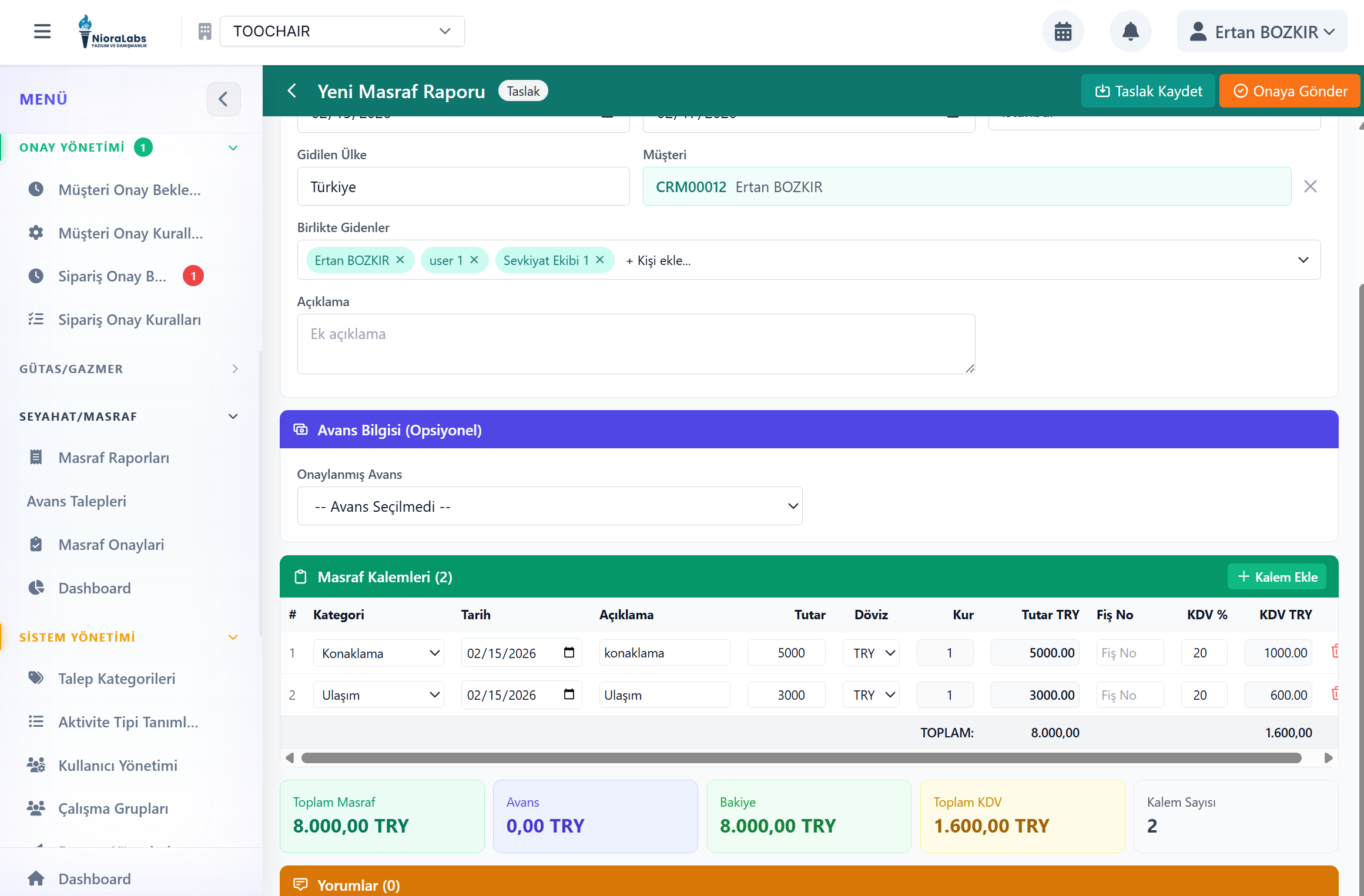This screenshot has height=896, width=1364.
Task: Collapse sidebar with the left chevron button
Action: coord(223,99)
